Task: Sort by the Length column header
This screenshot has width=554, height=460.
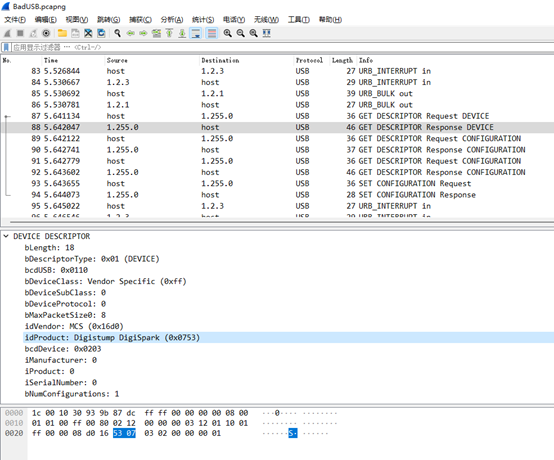Action: (343, 60)
